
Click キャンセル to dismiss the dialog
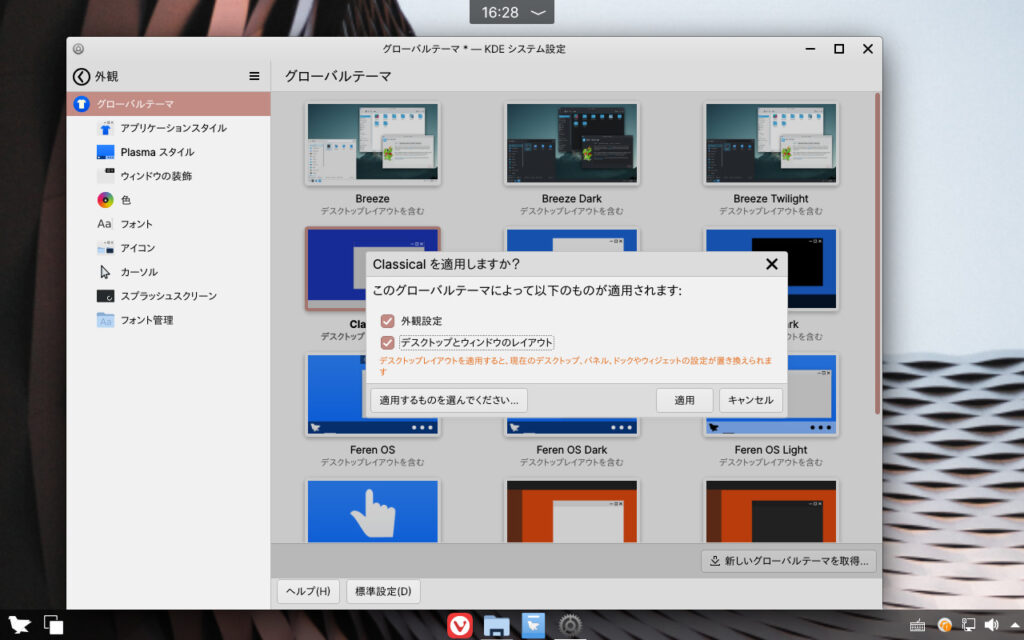coord(750,400)
